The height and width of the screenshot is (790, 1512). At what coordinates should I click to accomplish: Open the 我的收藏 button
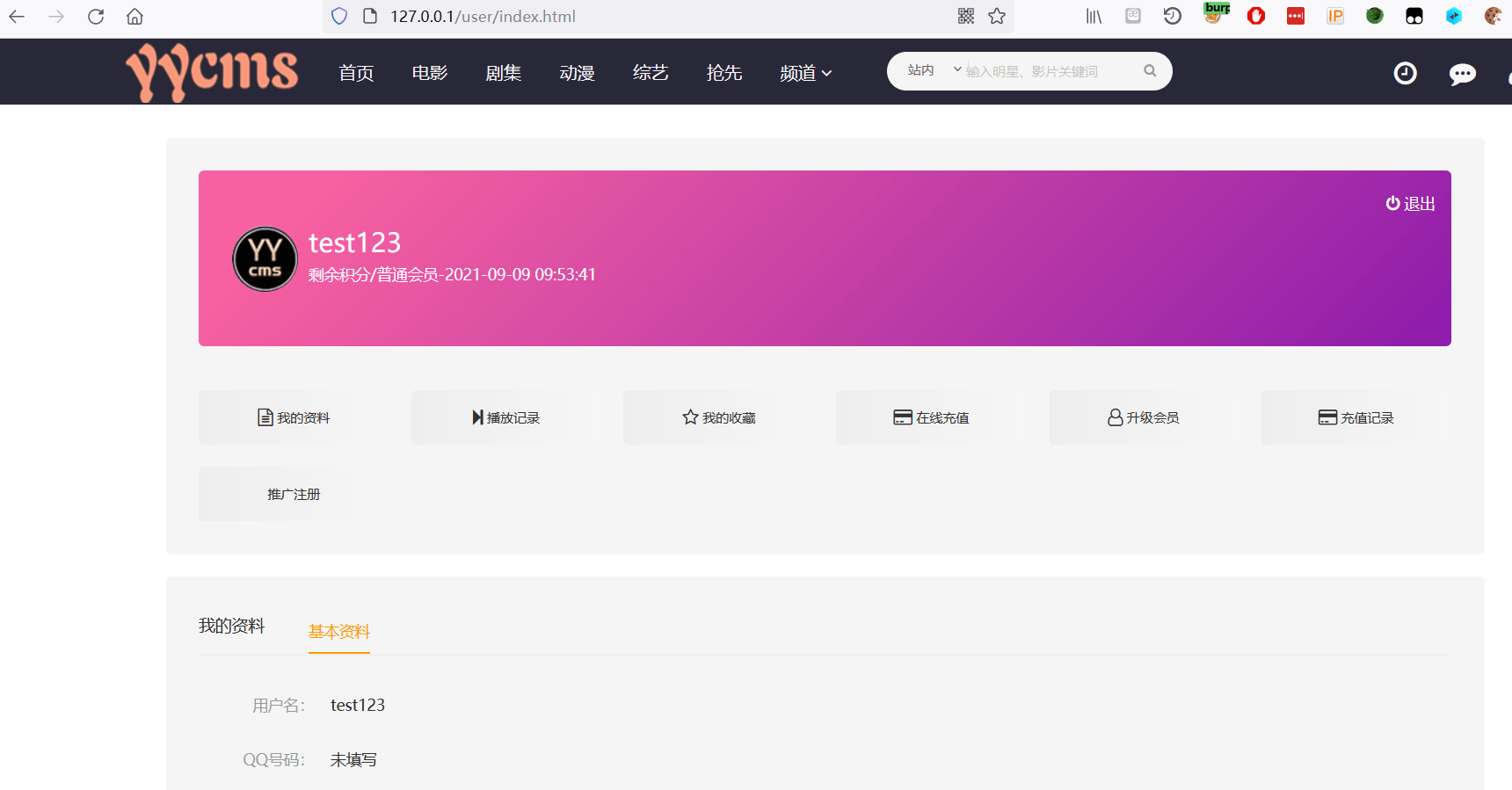coord(718,417)
